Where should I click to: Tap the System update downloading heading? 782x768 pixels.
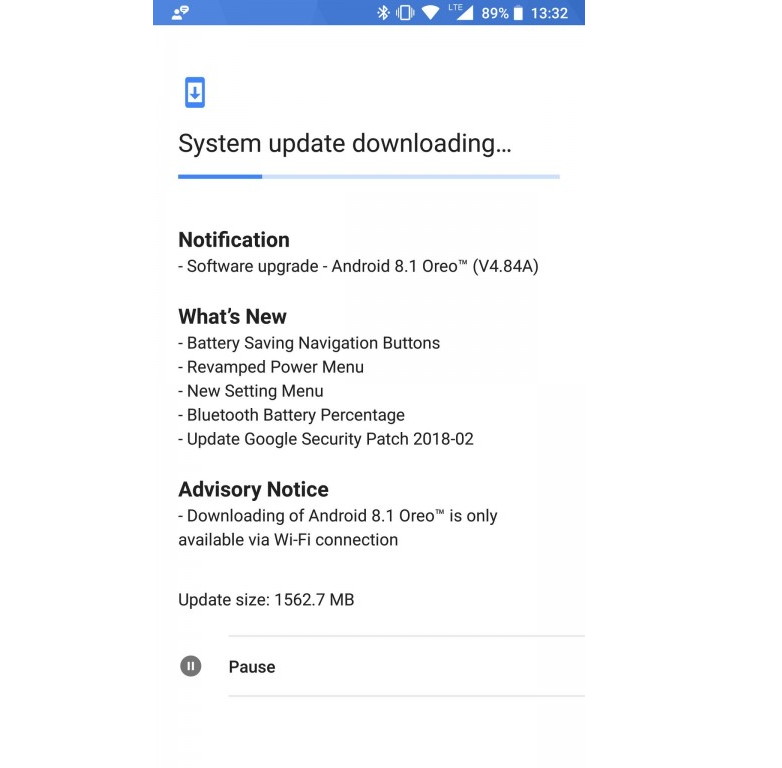345,144
